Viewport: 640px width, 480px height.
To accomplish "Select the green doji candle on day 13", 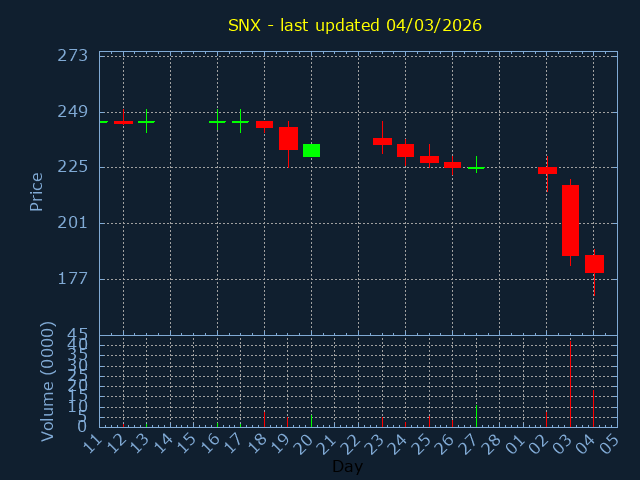I will (x=146, y=122).
